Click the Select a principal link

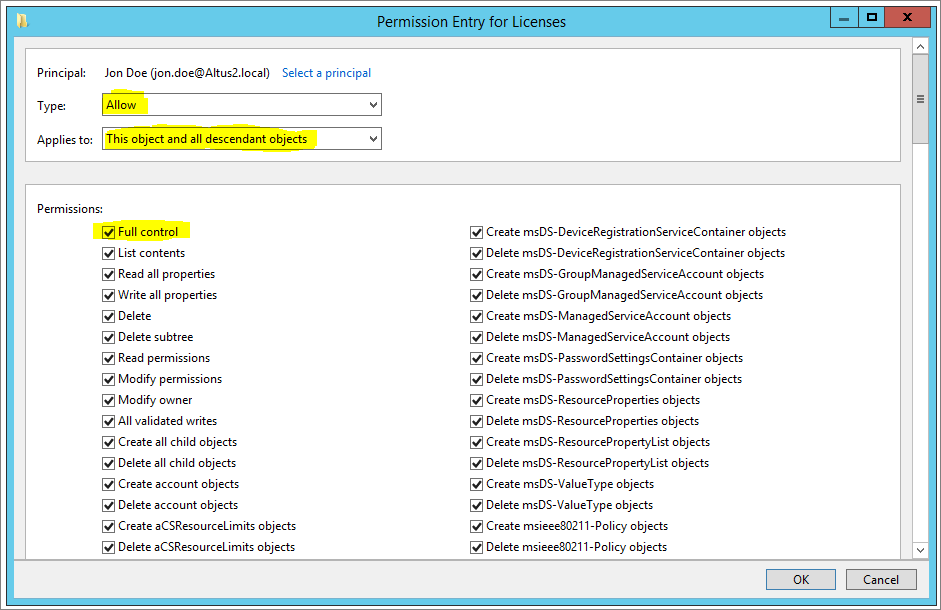point(326,73)
